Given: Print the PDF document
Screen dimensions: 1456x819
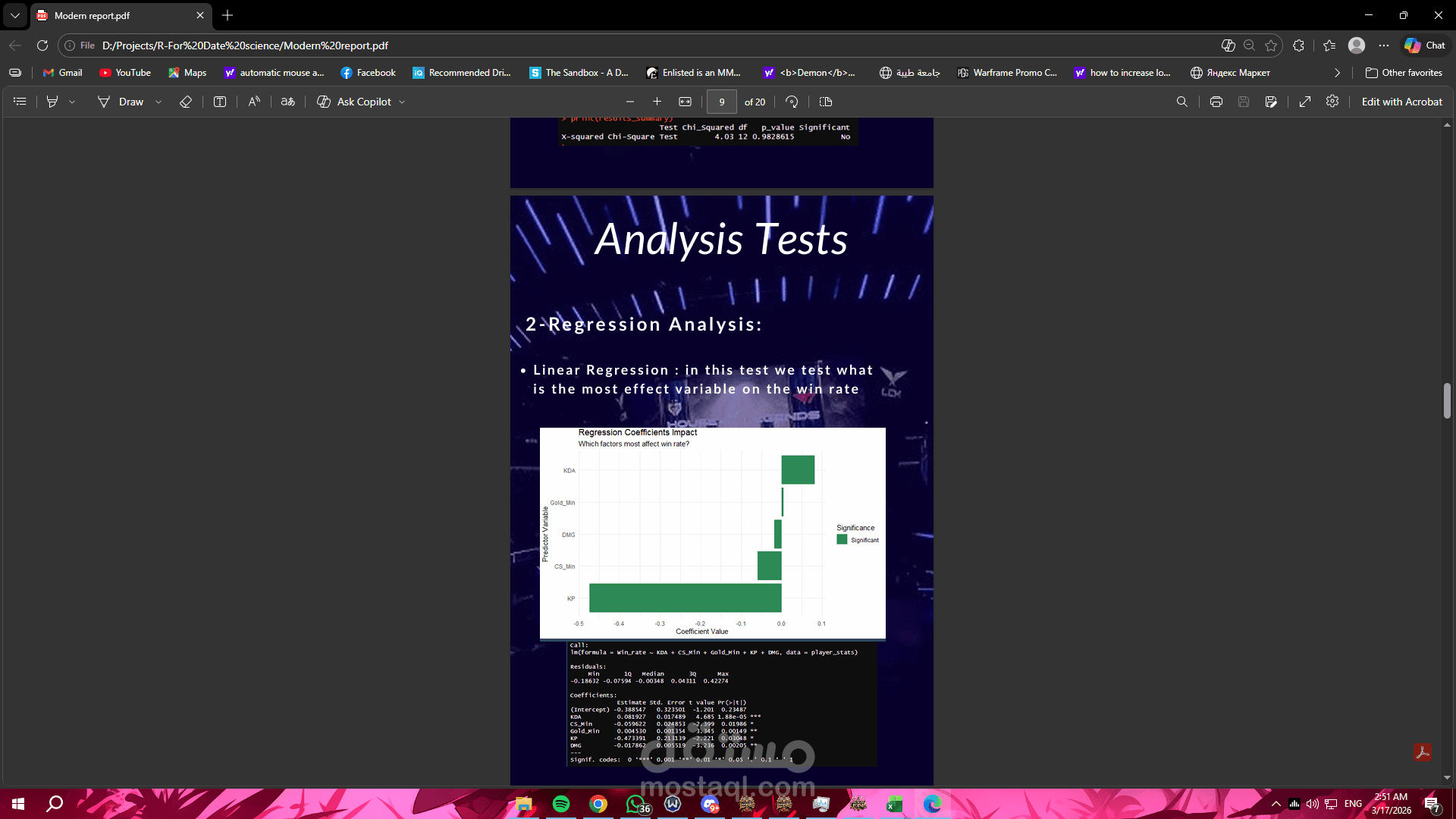Looking at the screenshot, I should click(x=1216, y=102).
